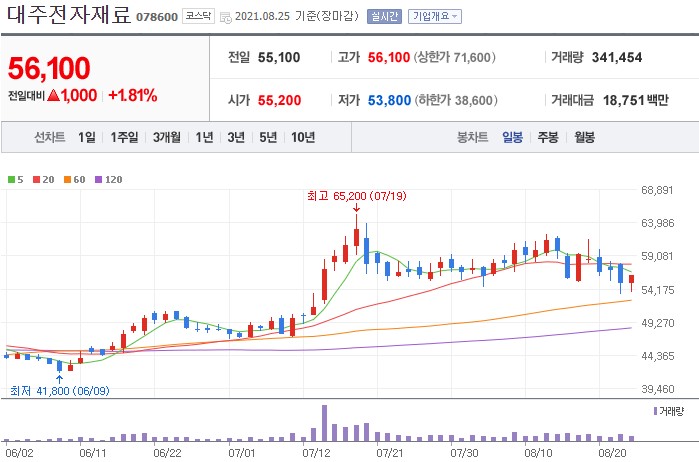
Task: Click the lower limit price 38,600
Action: (x=473, y=100)
